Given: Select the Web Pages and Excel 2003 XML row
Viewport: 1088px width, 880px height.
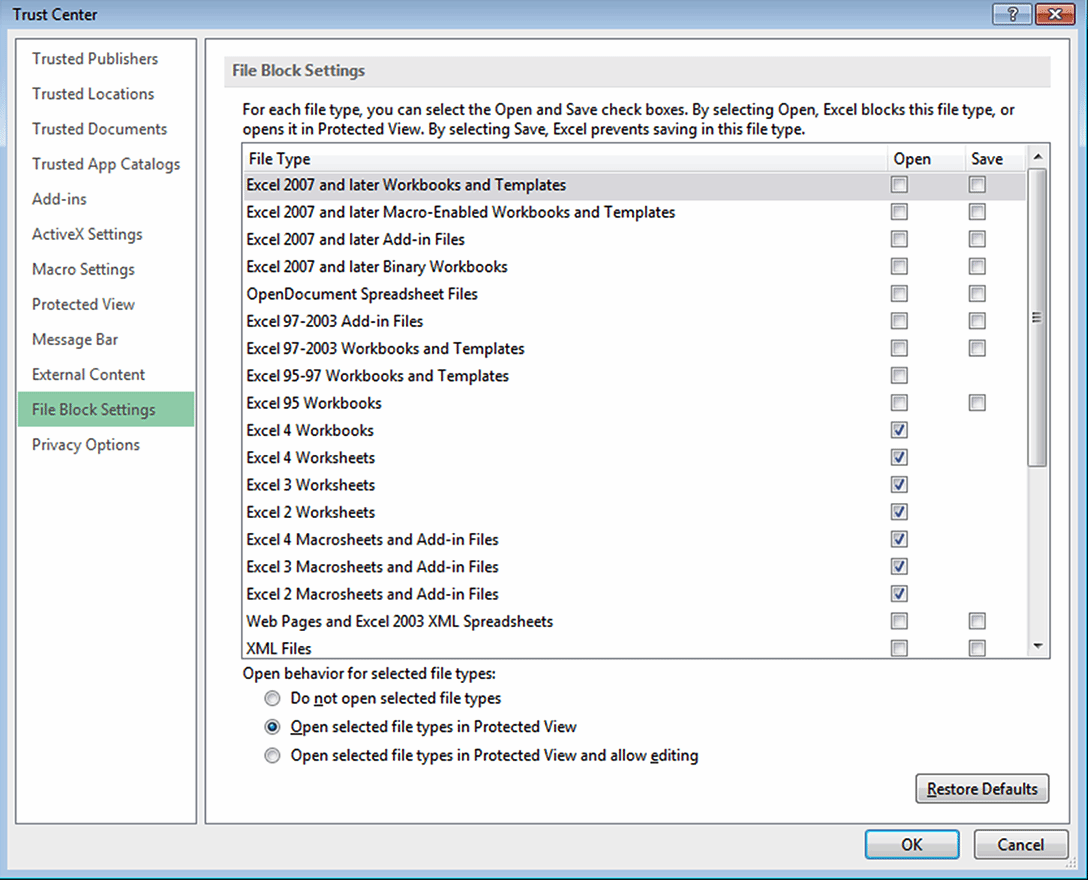Looking at the screenshot, I should coord(398,621).
